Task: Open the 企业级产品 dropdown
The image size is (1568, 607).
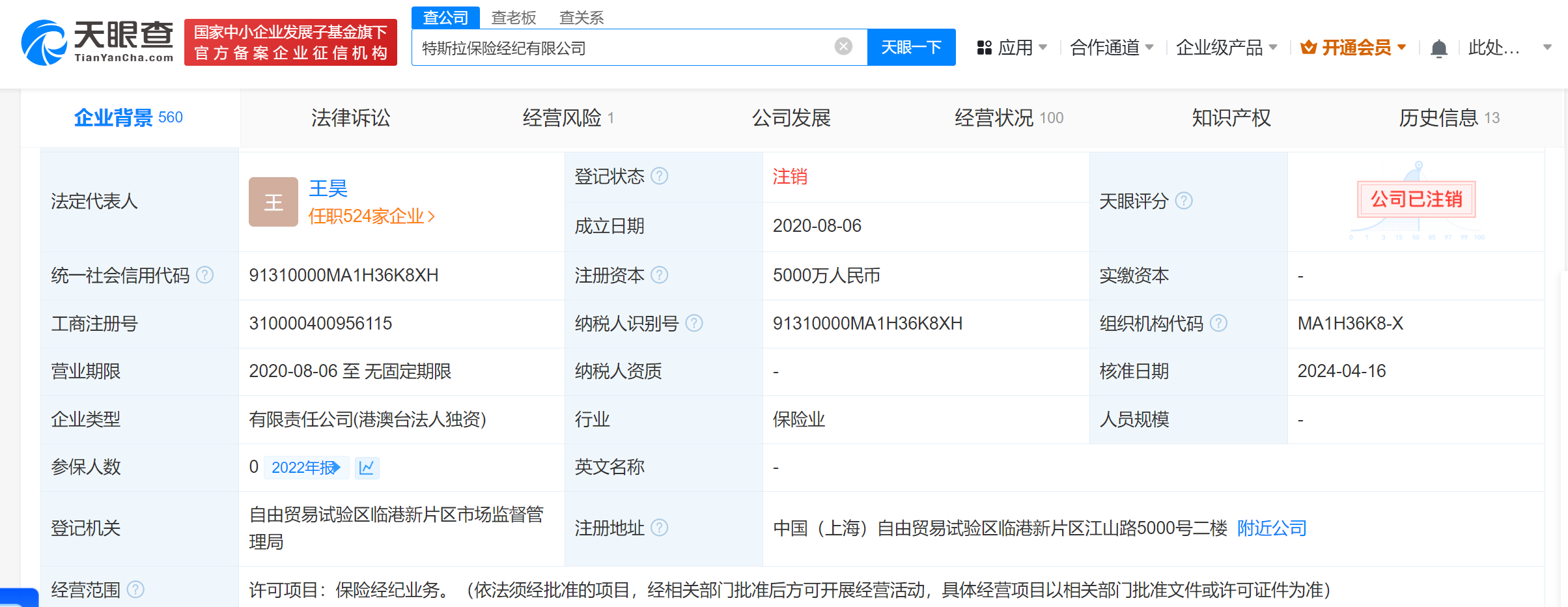Action: tap(1226, 48)
